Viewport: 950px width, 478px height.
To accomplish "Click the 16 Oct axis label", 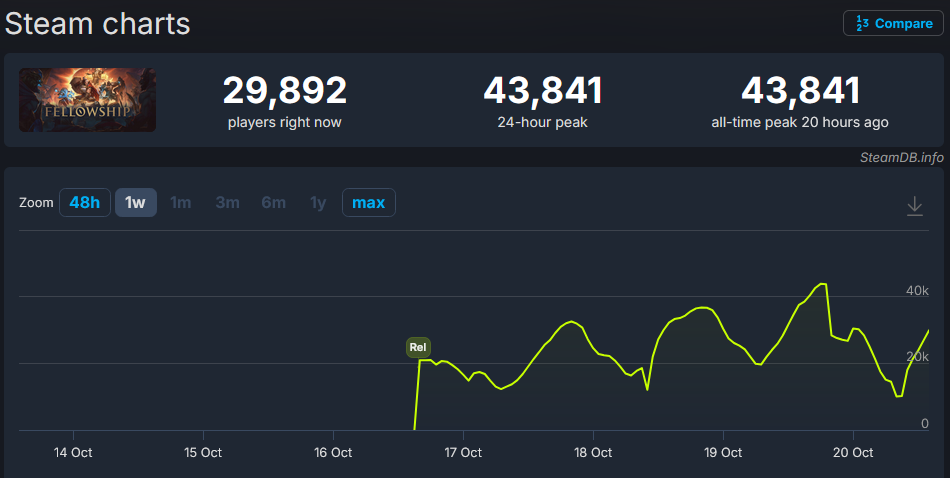I will pyautogui.click(x=333, y=453).
